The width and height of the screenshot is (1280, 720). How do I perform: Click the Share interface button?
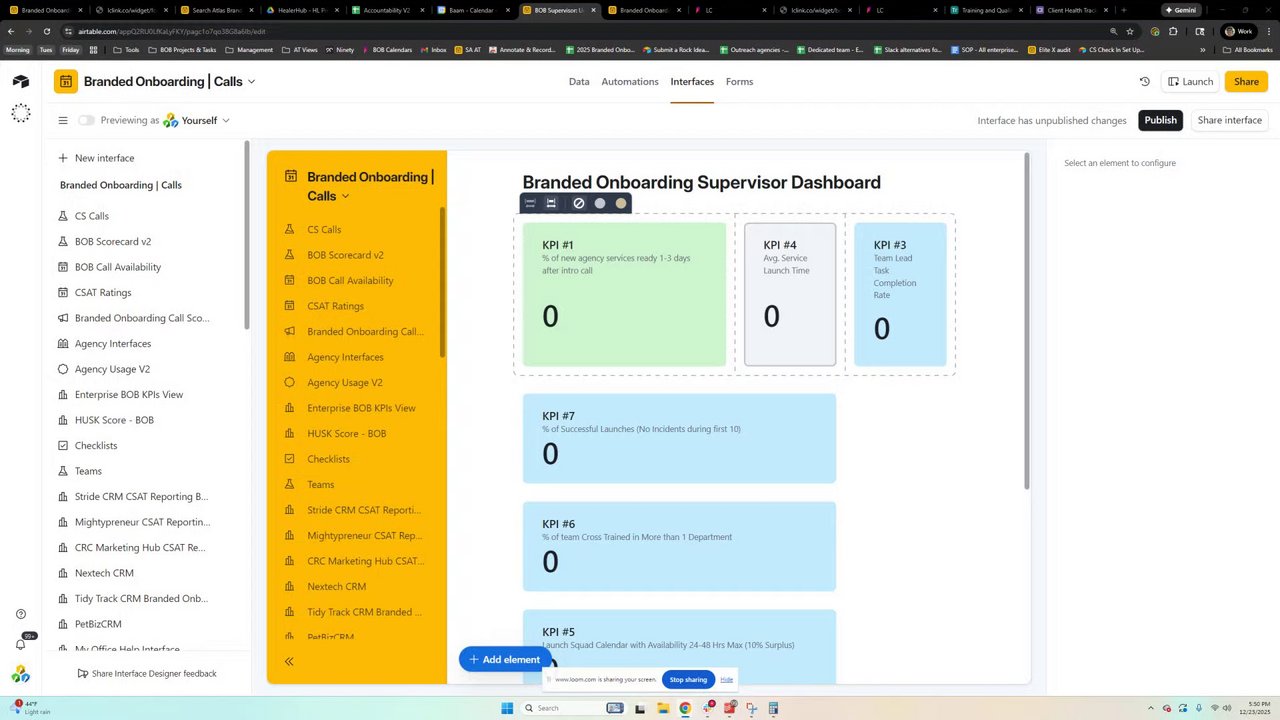tap(1230, 120)
